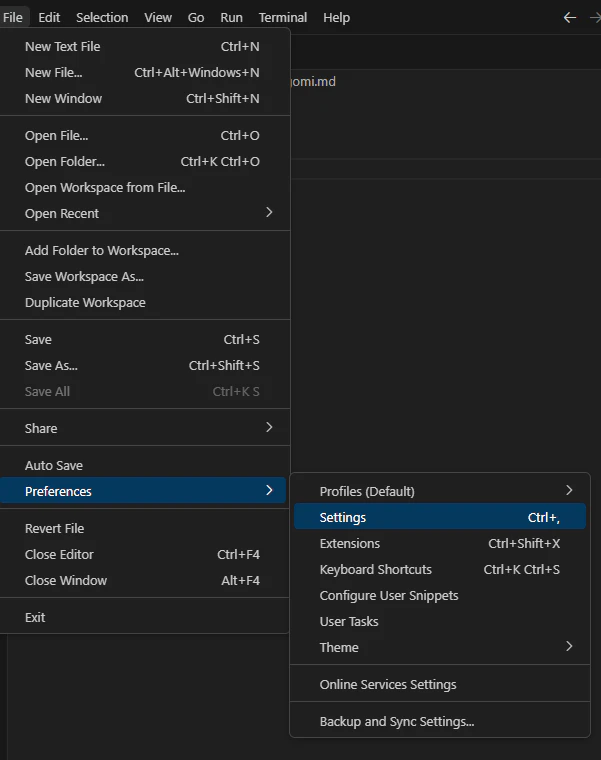
Task: Open the Go menu
Action: tap(196, 17)
